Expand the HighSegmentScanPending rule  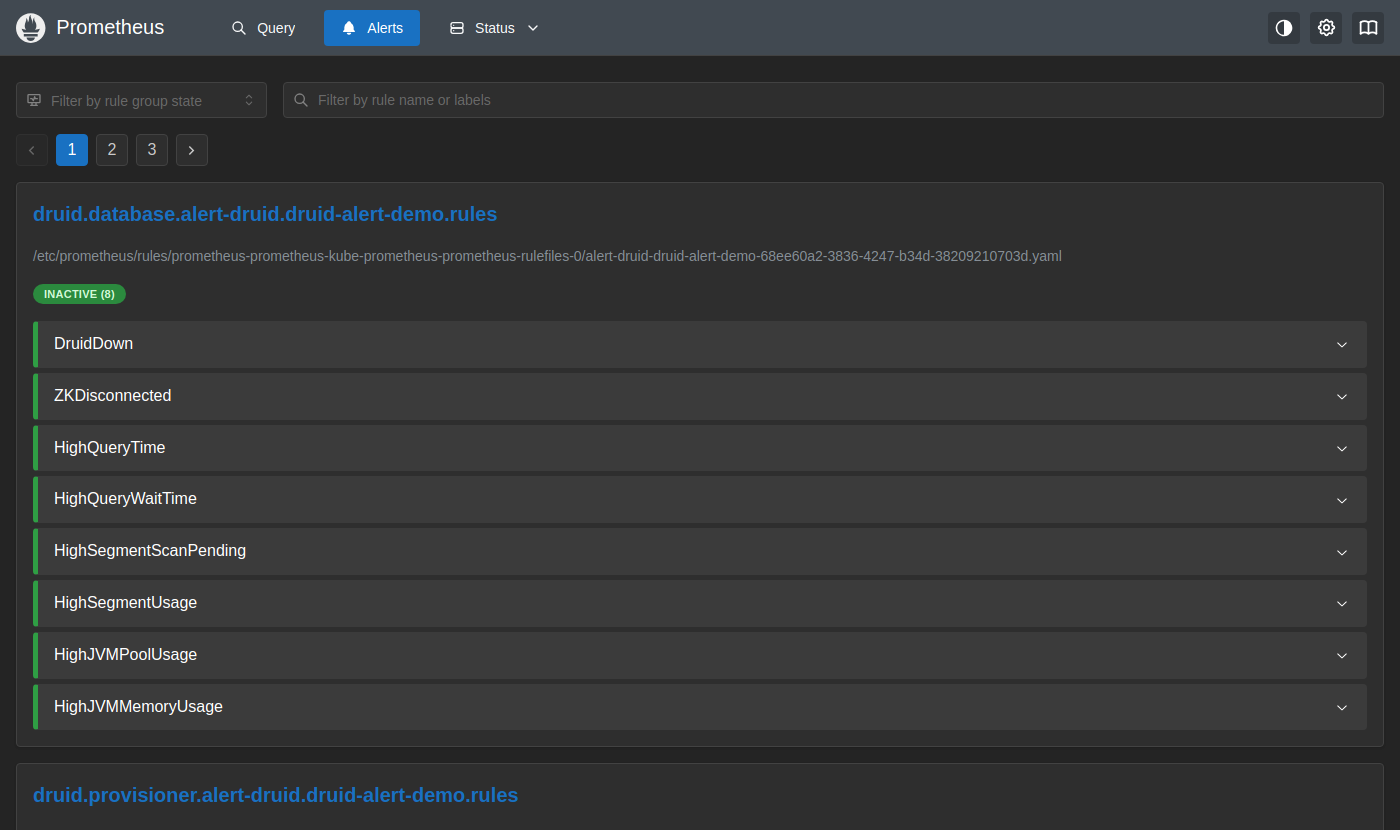700,551
